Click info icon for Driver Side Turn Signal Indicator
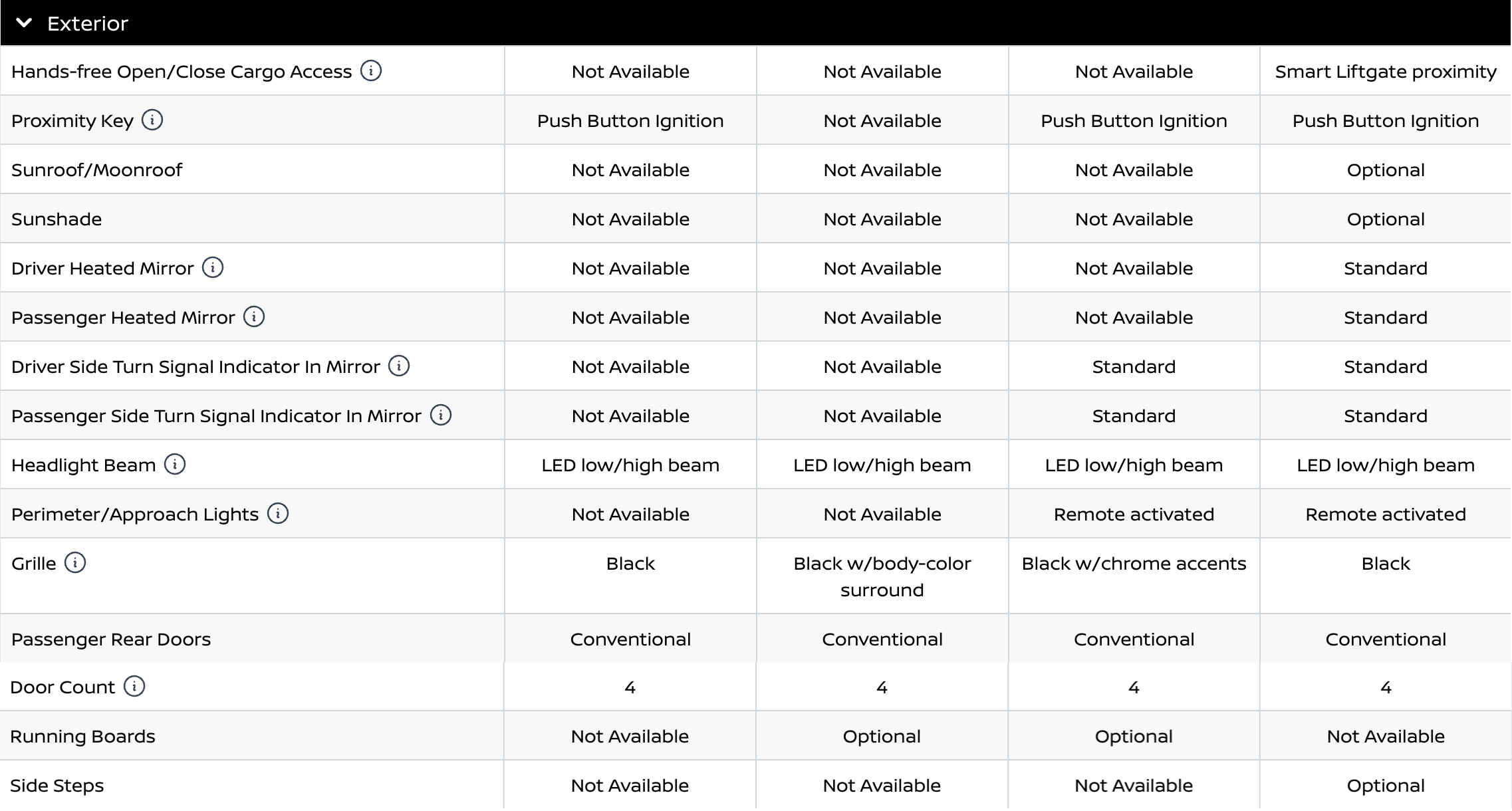Image resolution: width=1512 pixels, height=811 pixels. click(x=399, y=366)
